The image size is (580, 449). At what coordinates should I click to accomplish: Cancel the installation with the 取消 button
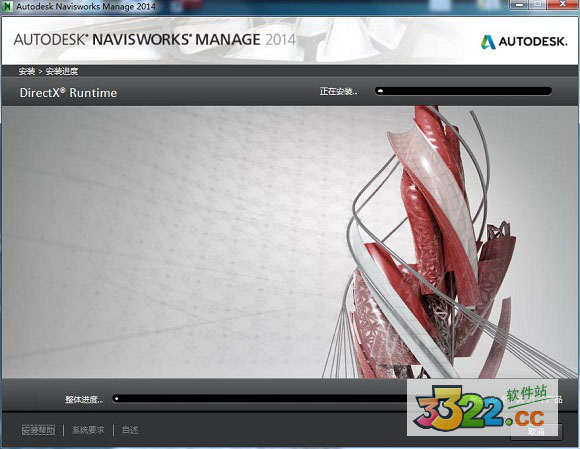click(x=536, y=432)
